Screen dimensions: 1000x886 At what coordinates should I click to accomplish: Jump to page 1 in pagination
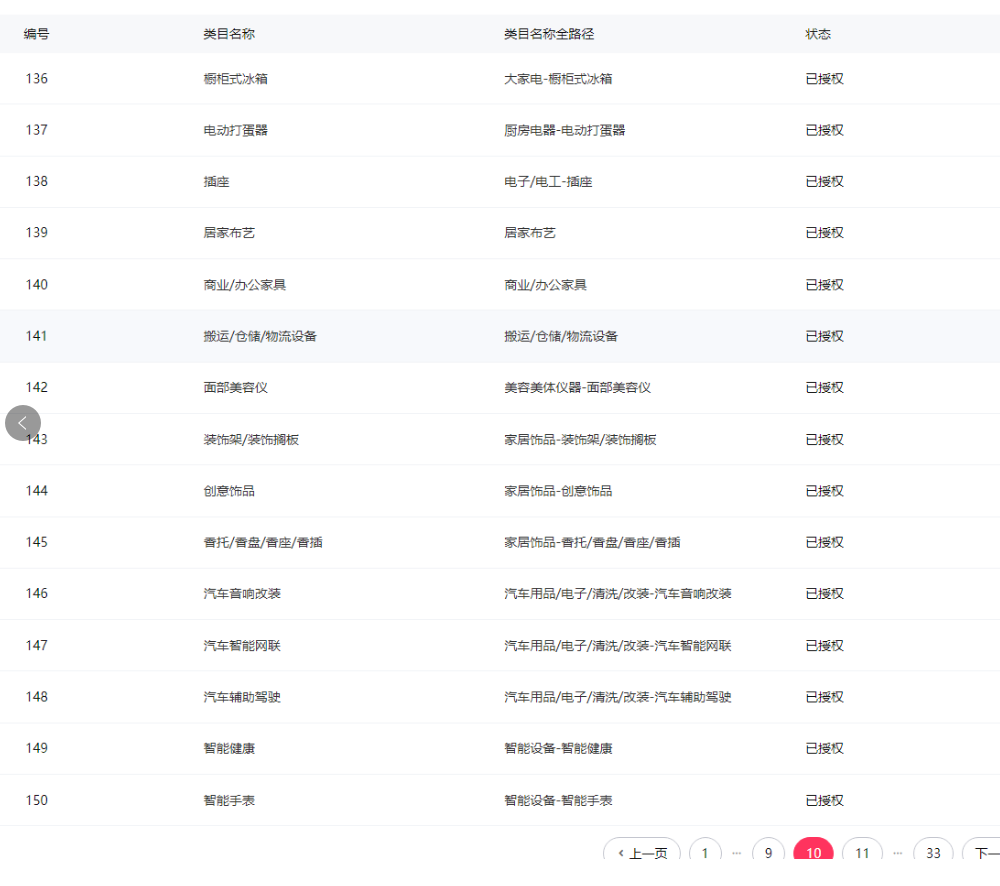click(705, 853)
